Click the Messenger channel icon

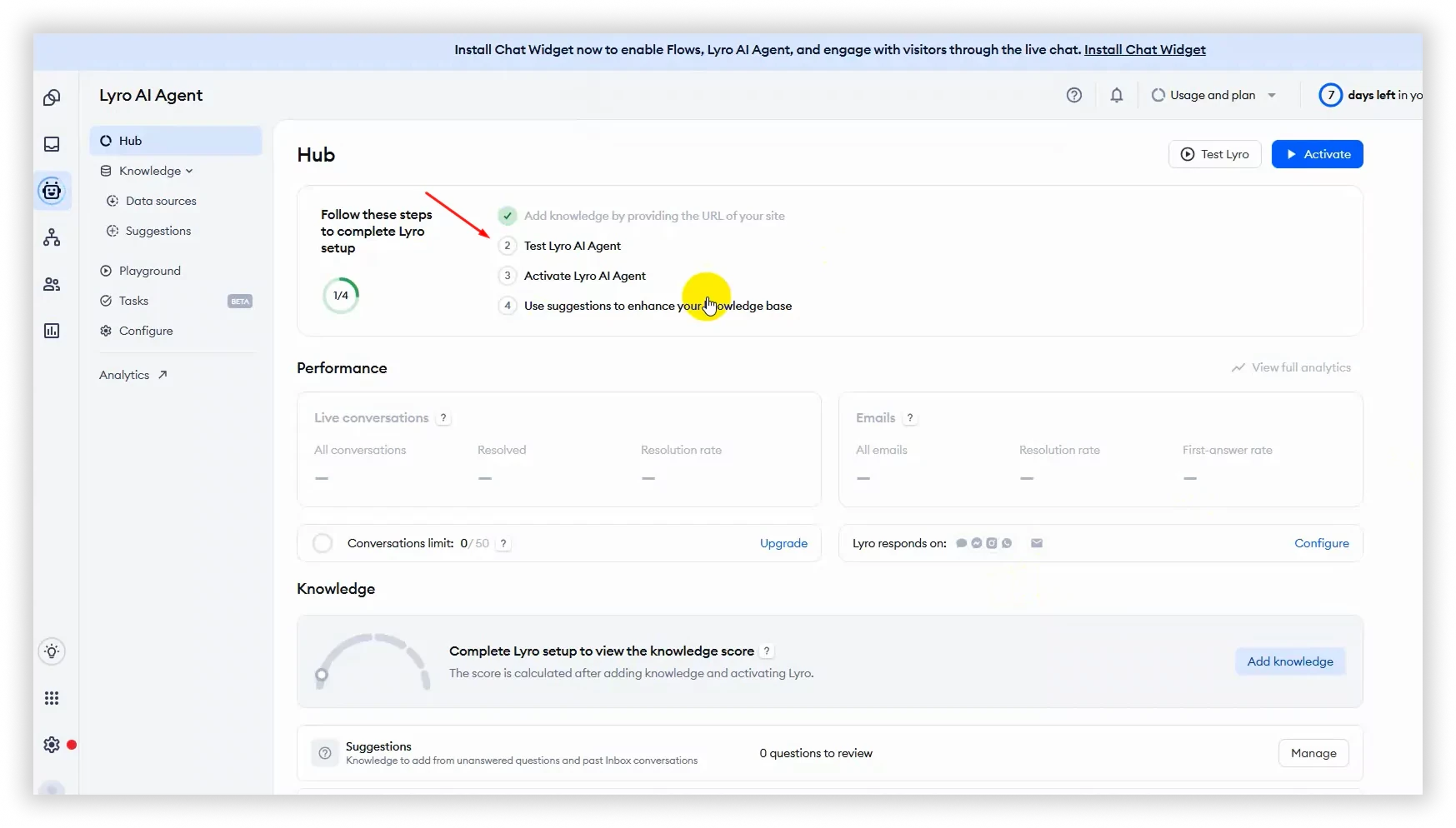pyautogui.click(x=976, y=543)
